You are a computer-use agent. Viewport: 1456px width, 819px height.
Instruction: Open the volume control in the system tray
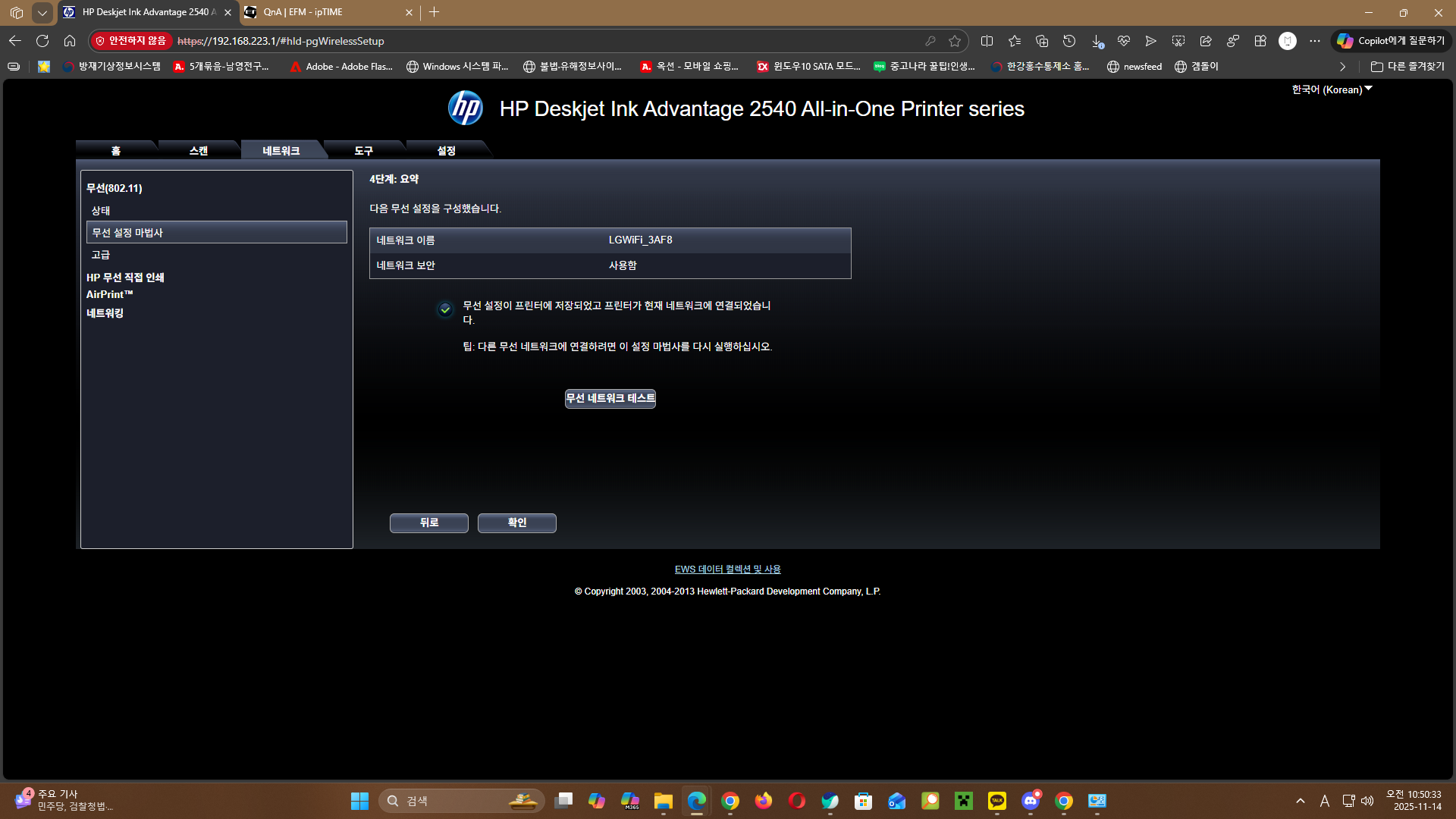[x=1367, y=801]
